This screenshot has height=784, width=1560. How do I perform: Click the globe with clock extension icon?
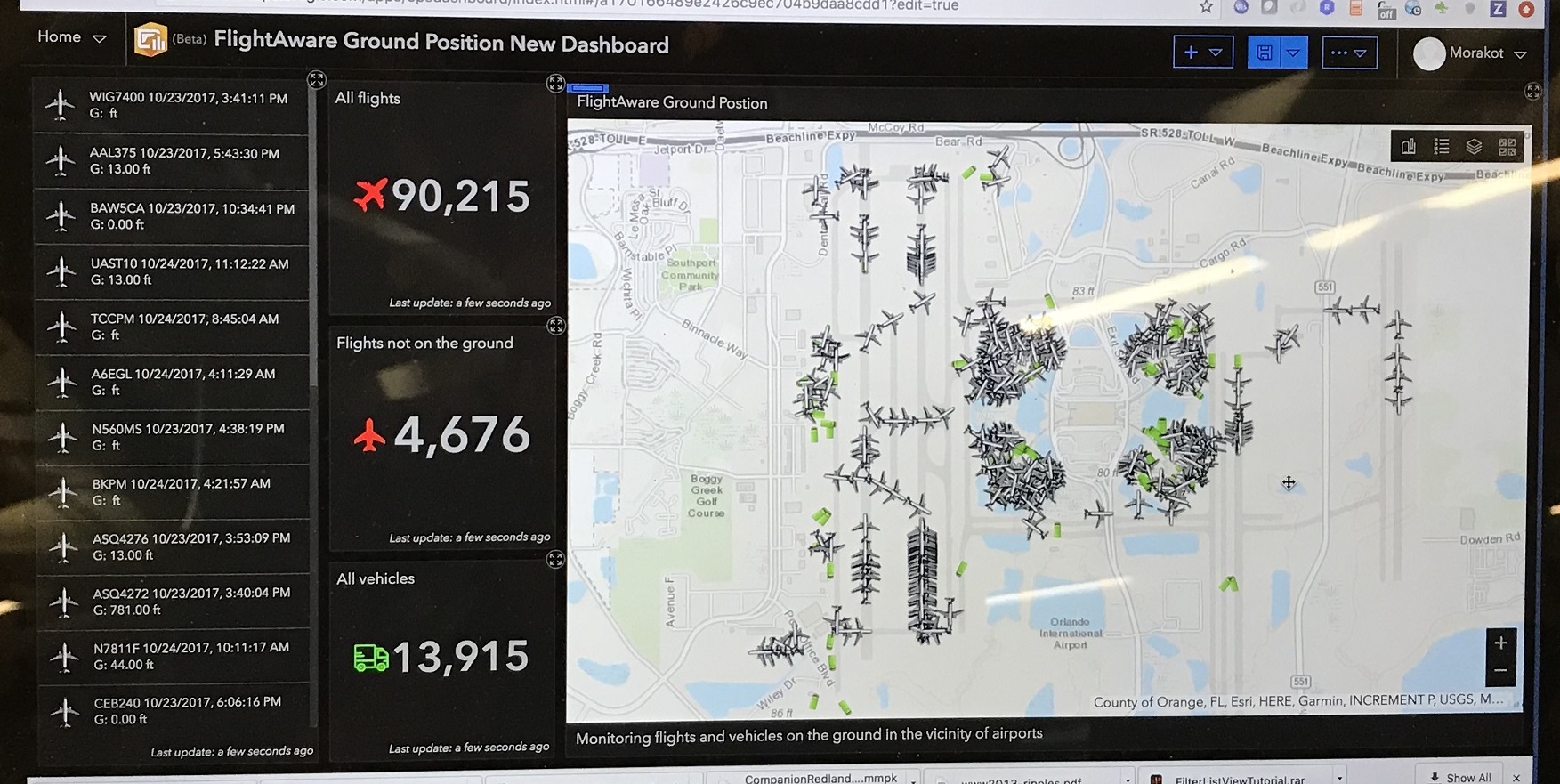tap(1413, 9)
